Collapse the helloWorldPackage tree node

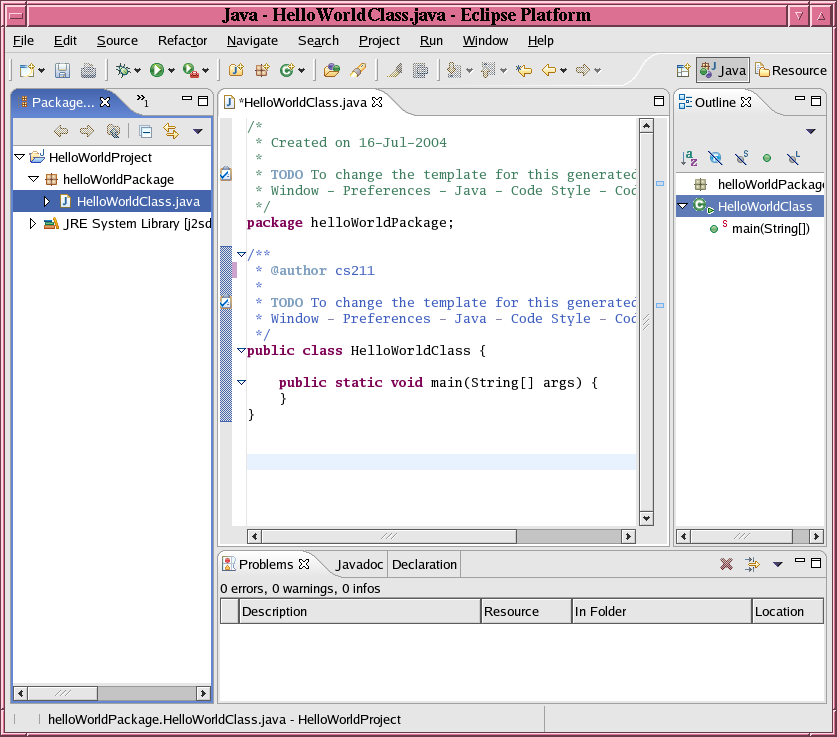(33, 179)
